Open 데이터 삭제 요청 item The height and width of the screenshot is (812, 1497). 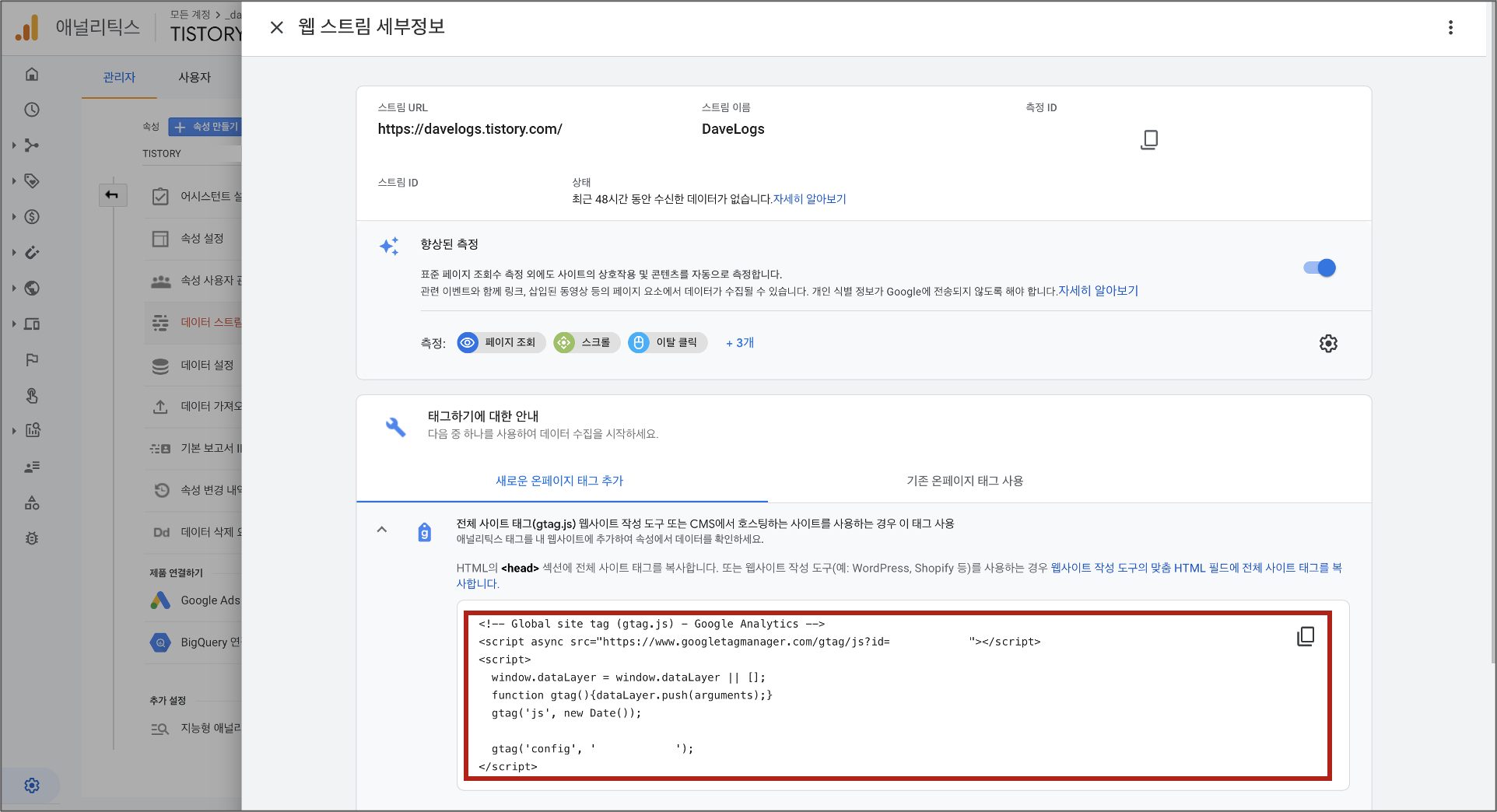coord(194,532)
